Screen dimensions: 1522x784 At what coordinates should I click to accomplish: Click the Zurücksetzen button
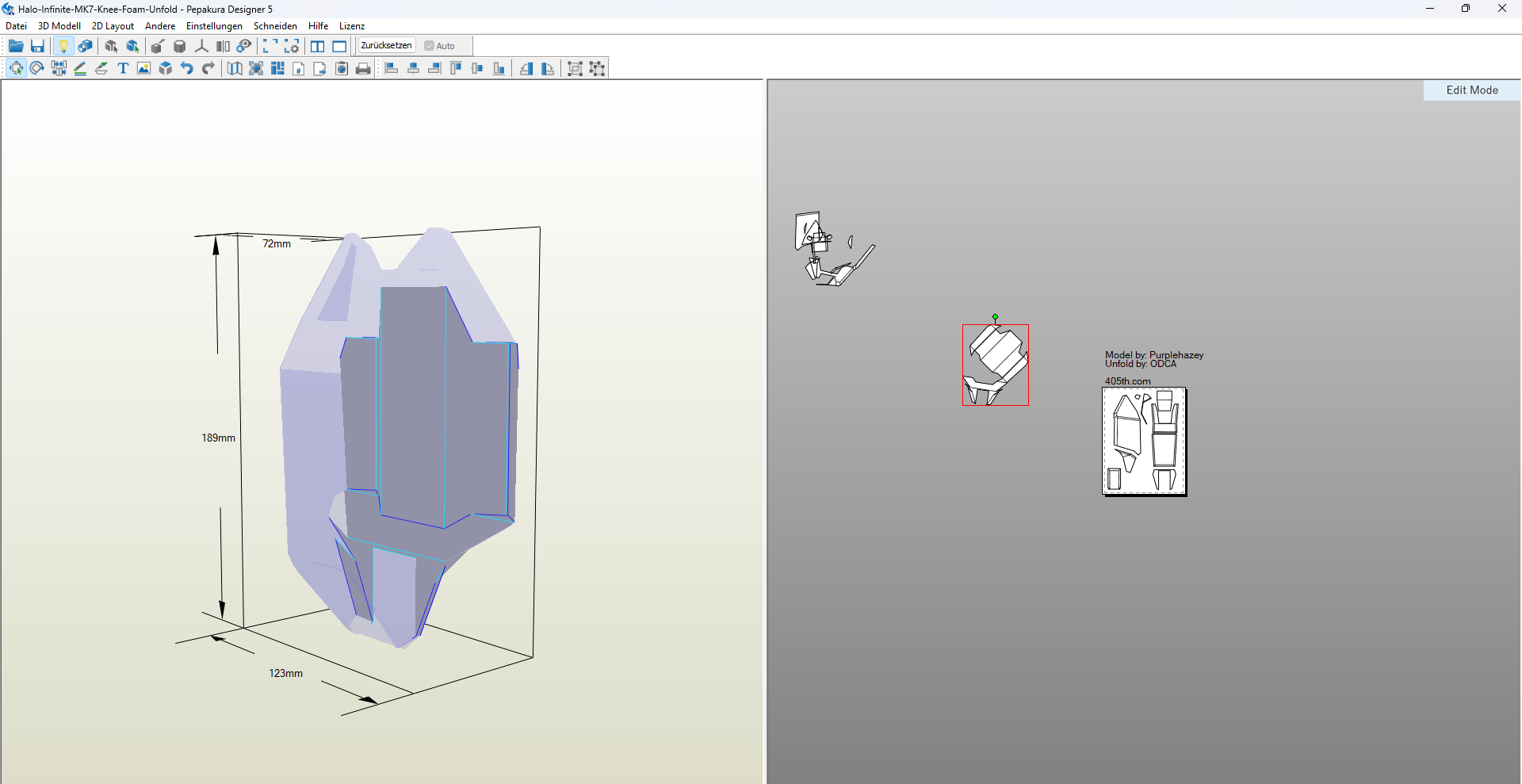386,46
